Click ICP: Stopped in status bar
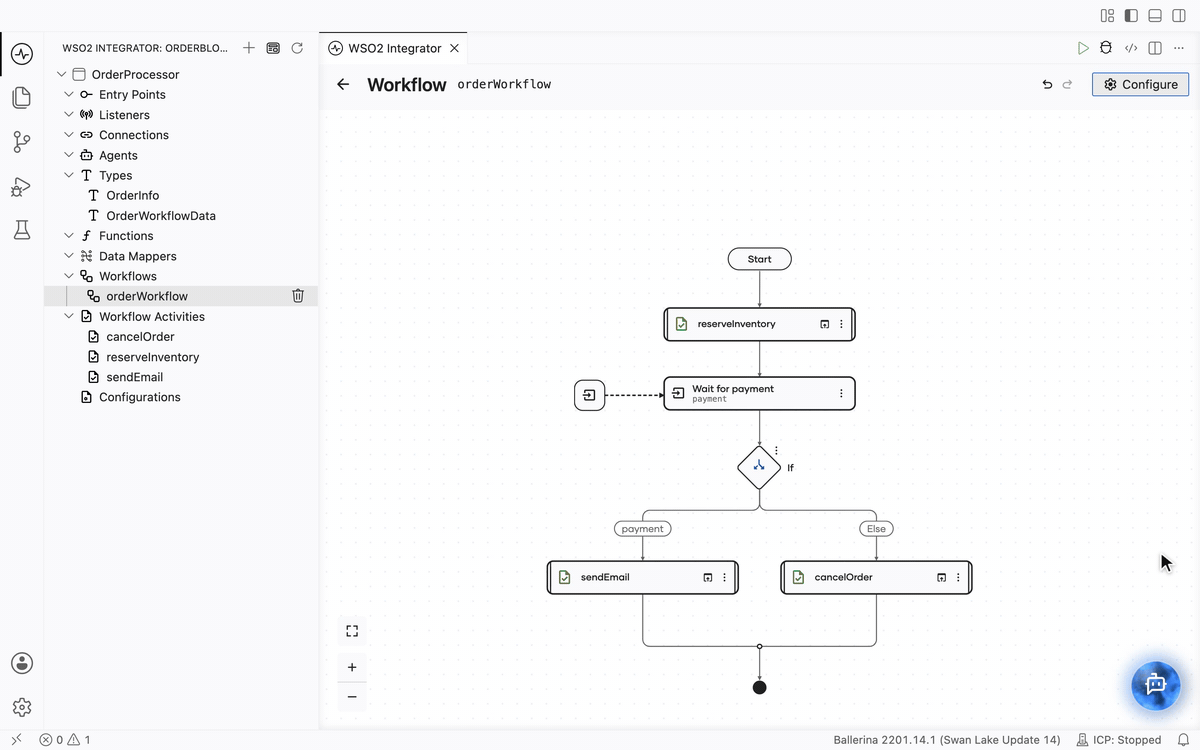 (1119, 740)
